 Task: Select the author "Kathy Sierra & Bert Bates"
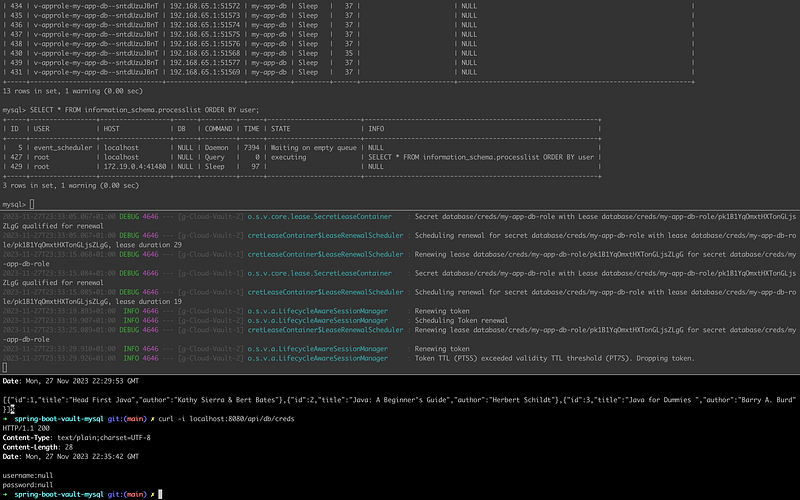(x=227, y=399)
